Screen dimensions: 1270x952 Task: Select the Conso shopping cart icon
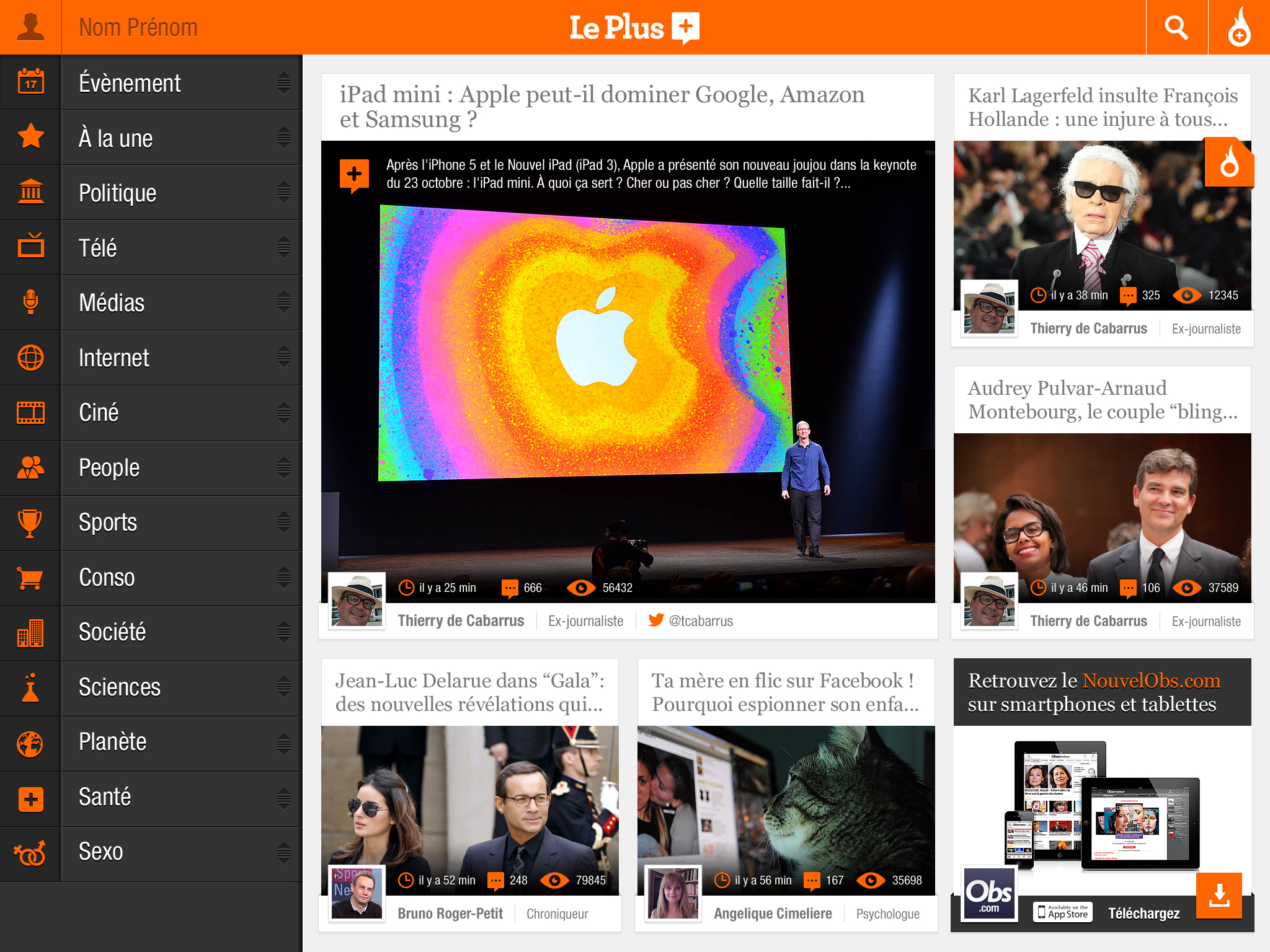[x=30, y=578]
